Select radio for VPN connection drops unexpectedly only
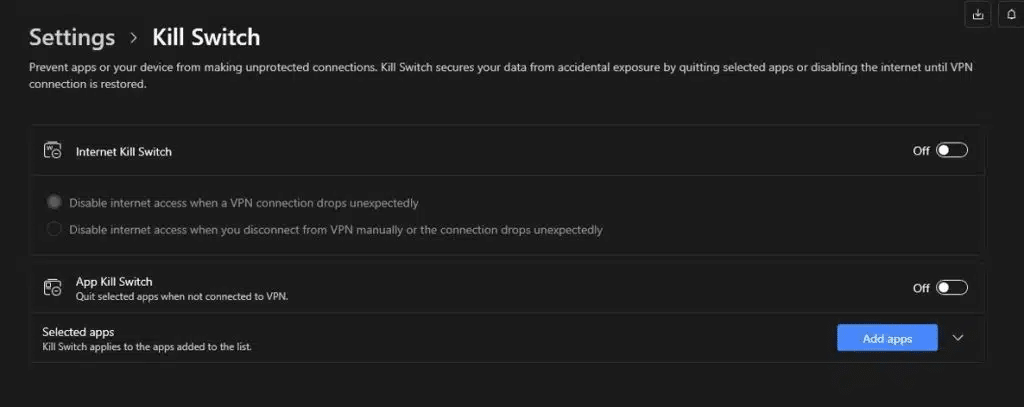 pos(54,203)
